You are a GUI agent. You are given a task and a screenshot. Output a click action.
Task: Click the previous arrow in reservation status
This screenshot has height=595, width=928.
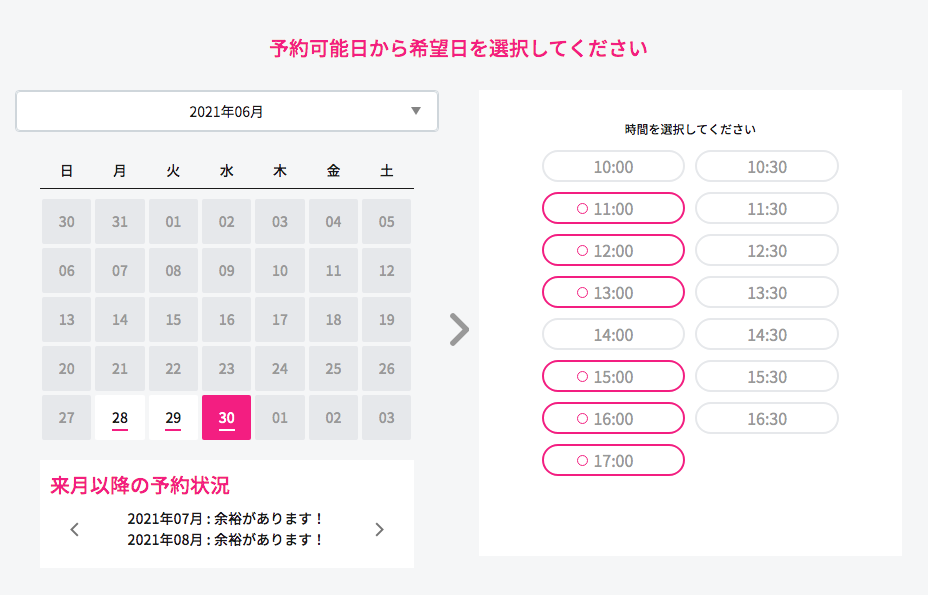coord(75,530)
